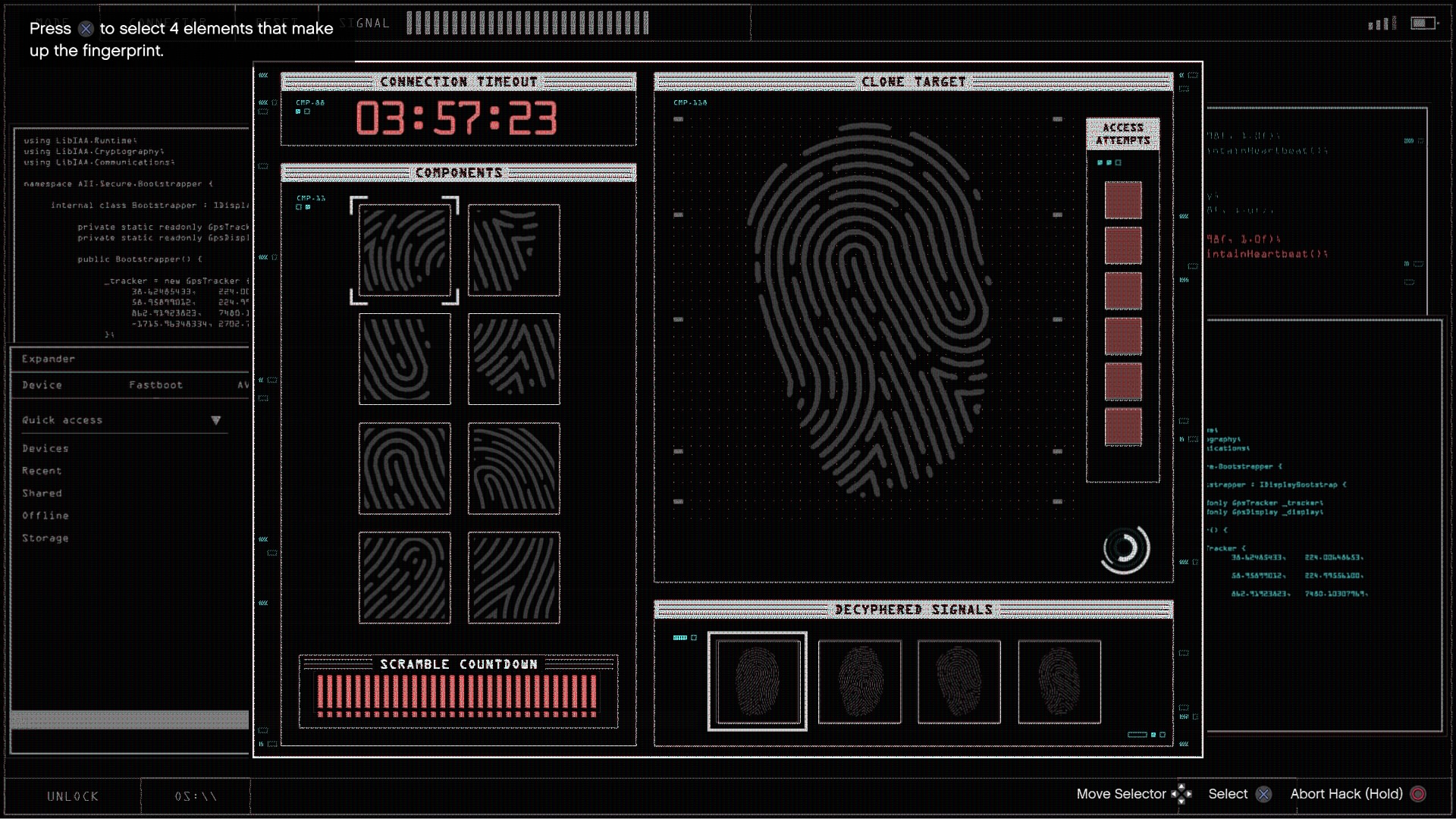Select third-row left arch fingerprint component
The image size is (1456, 819).
click(404, 468)
